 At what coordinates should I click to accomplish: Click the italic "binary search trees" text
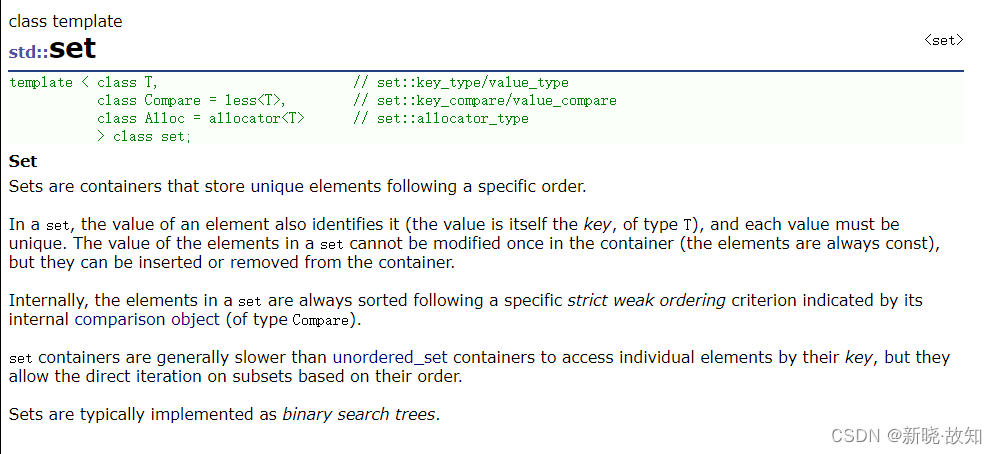point(359,415)
